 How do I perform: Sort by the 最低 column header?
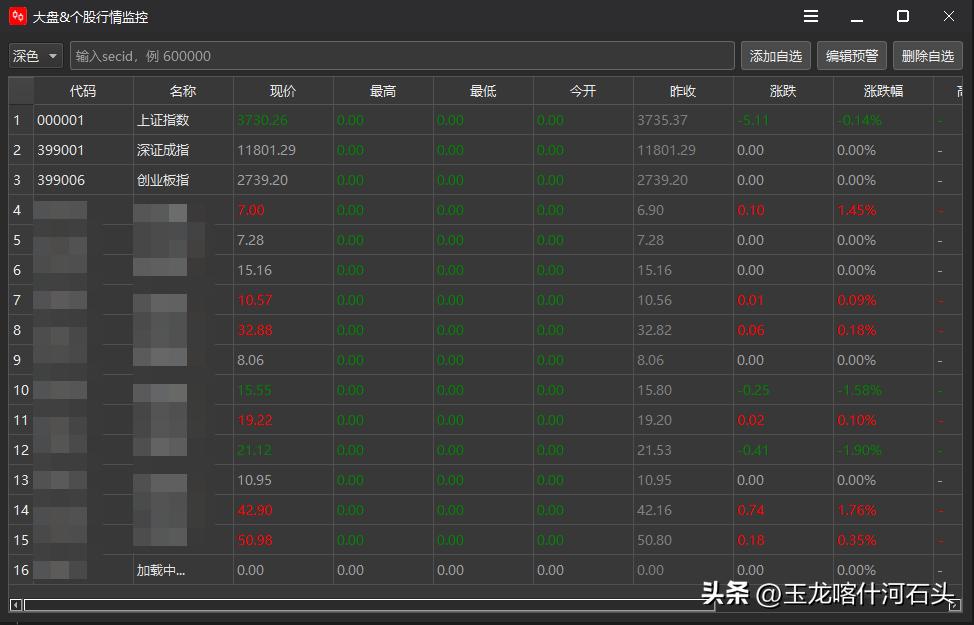click(483, 91)
